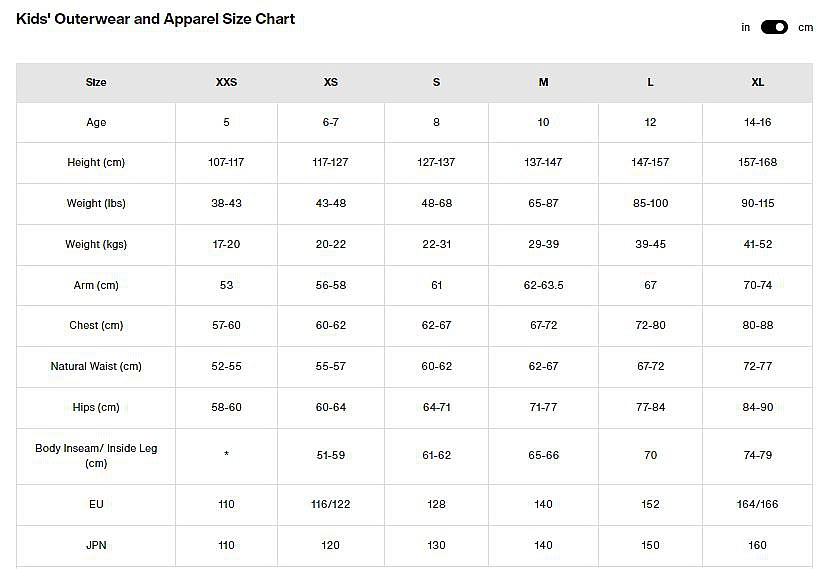Select the EU row label
The image size is (833, 569).
point(96,504)
